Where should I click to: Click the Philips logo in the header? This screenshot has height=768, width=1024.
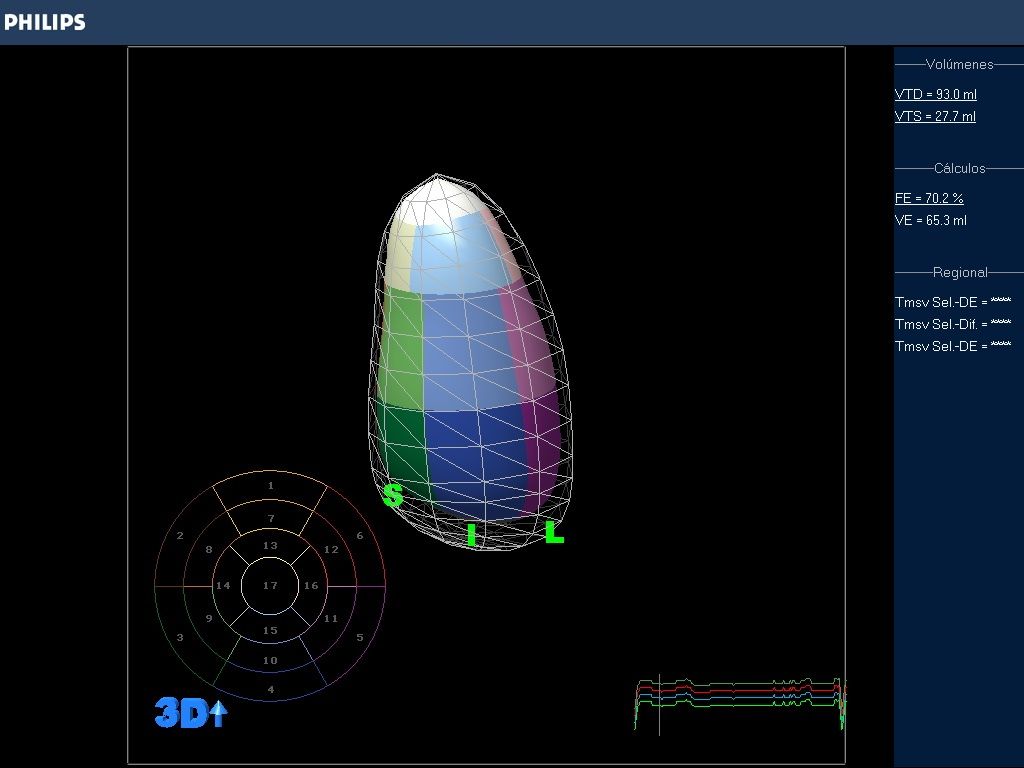[45, 22]
